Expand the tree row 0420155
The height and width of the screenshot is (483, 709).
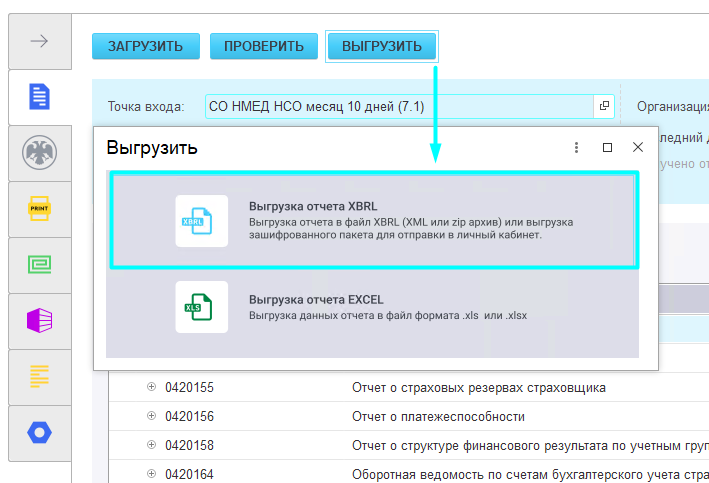[152, 387]
